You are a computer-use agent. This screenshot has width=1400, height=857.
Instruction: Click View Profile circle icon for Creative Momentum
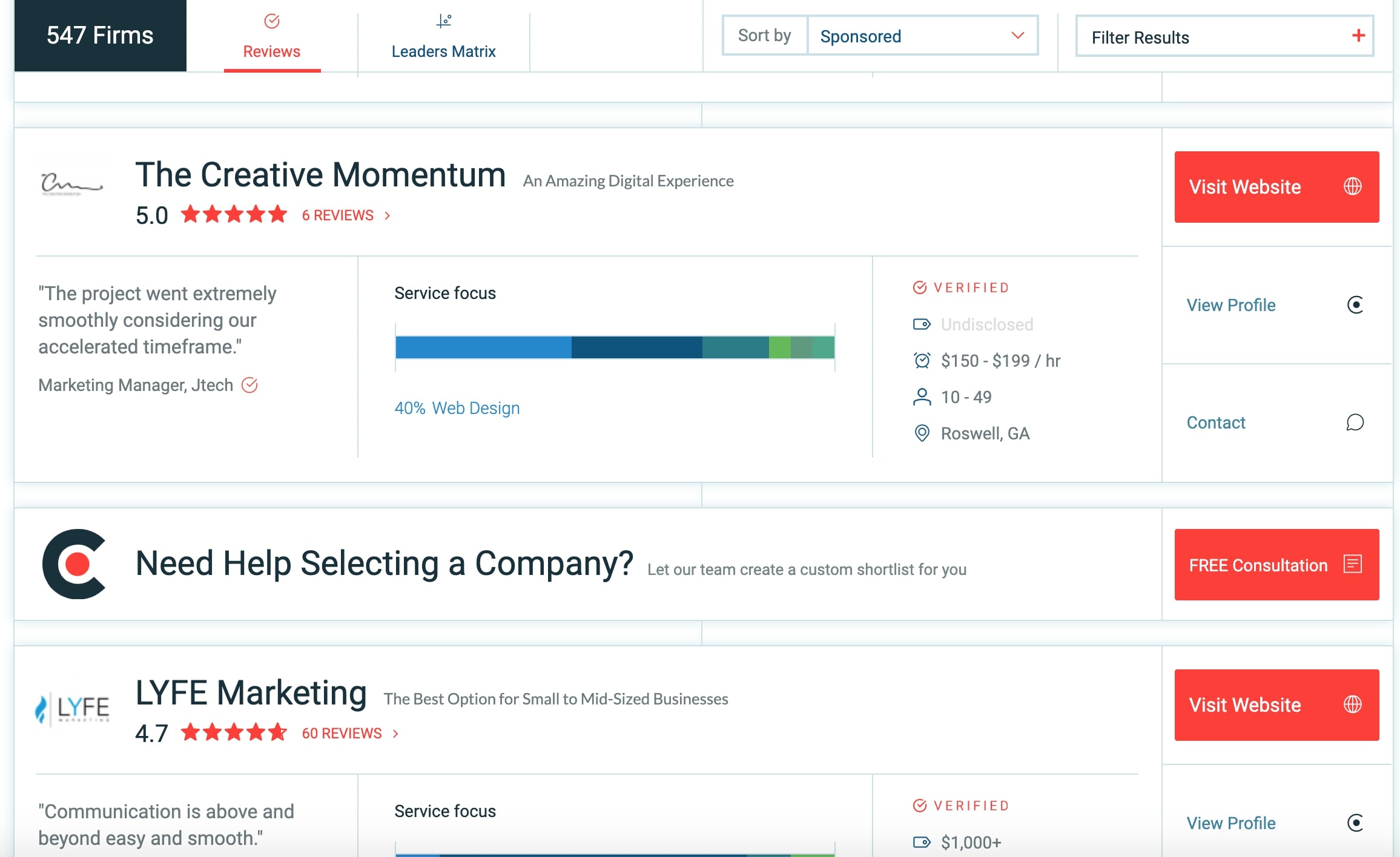(1355, 305)
